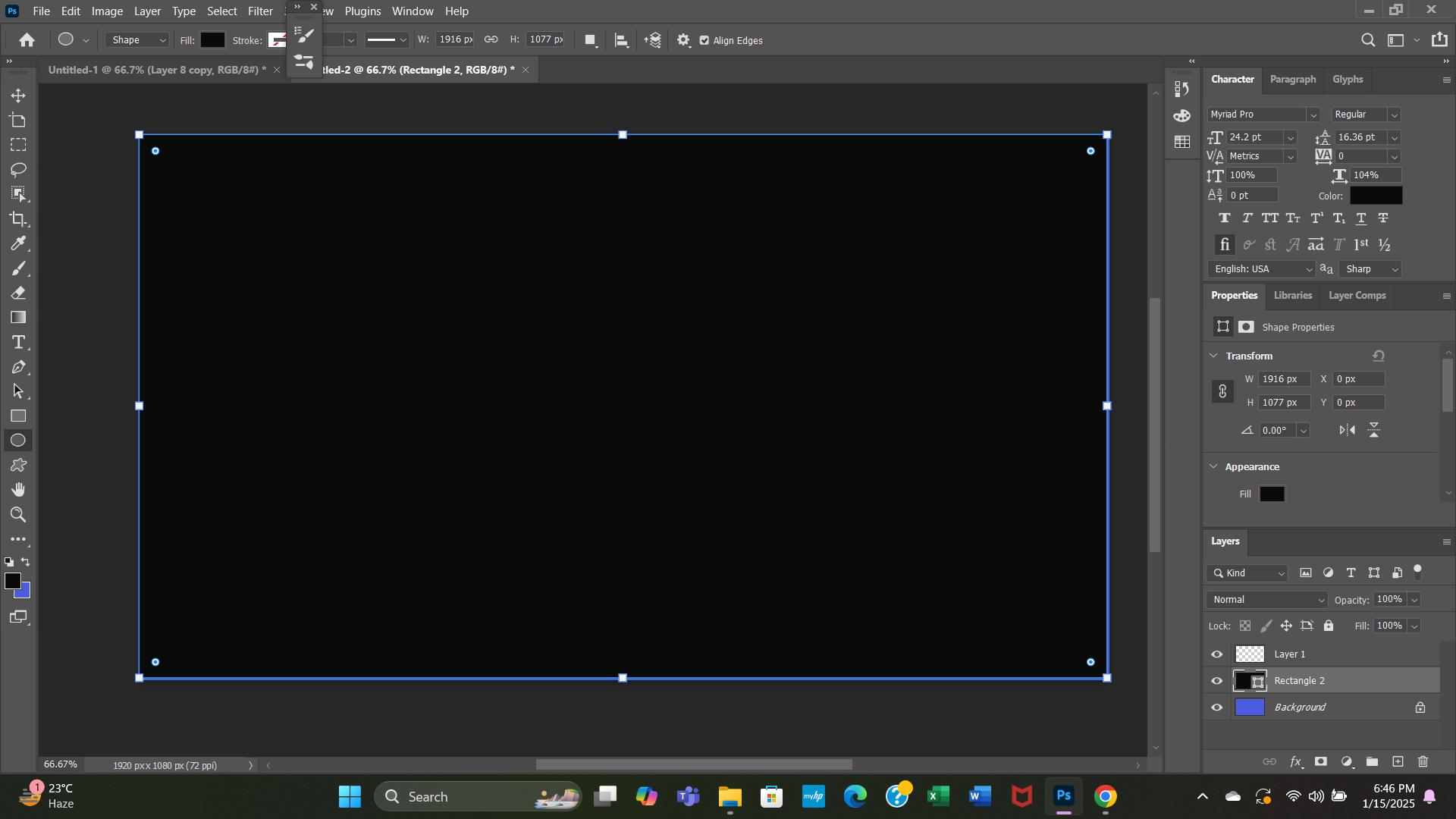Click the options bar Fill color swatch
This screenshot has width=1456, height=819.
[x=212, y=40]
